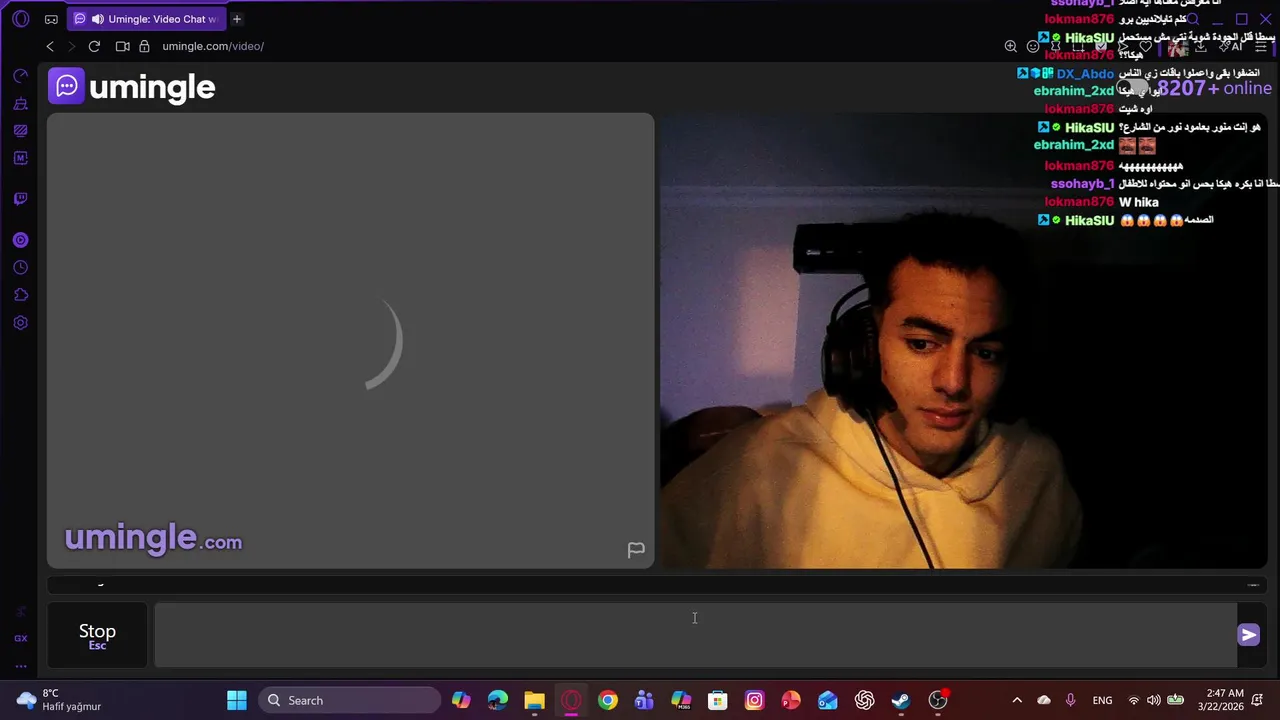Reload the umingle.com page

(94, 46)
